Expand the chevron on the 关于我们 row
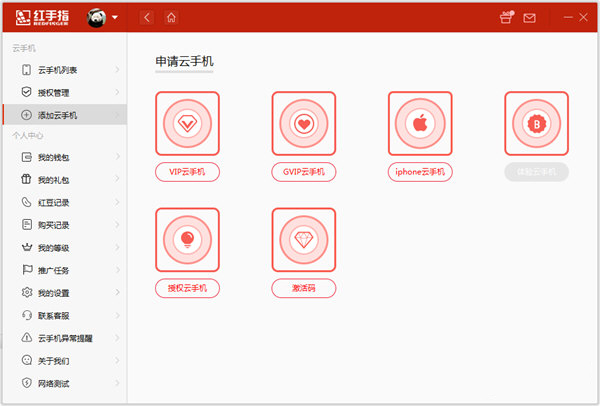The height and width of the screenshot is (406, 600). [117, 360]
